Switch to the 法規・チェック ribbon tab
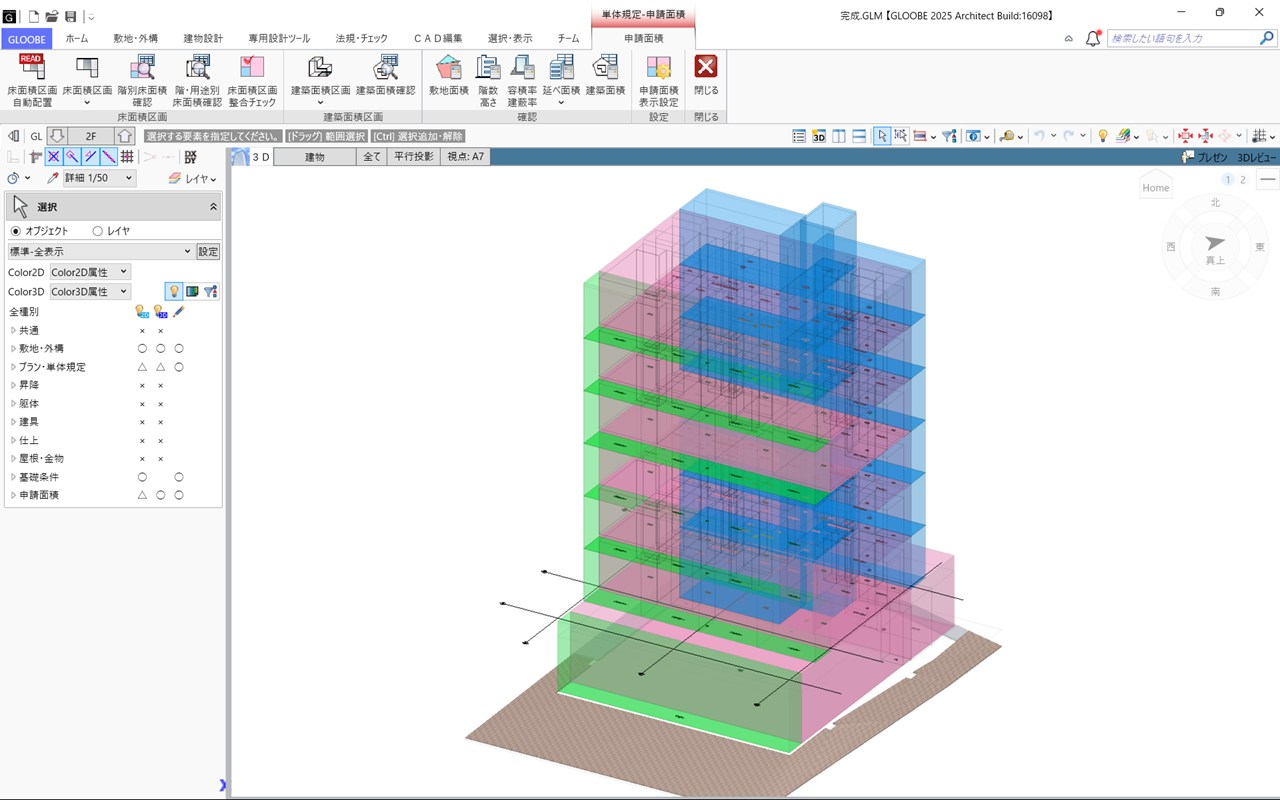This screenshot has height=800, width=1280. (361, 38)
